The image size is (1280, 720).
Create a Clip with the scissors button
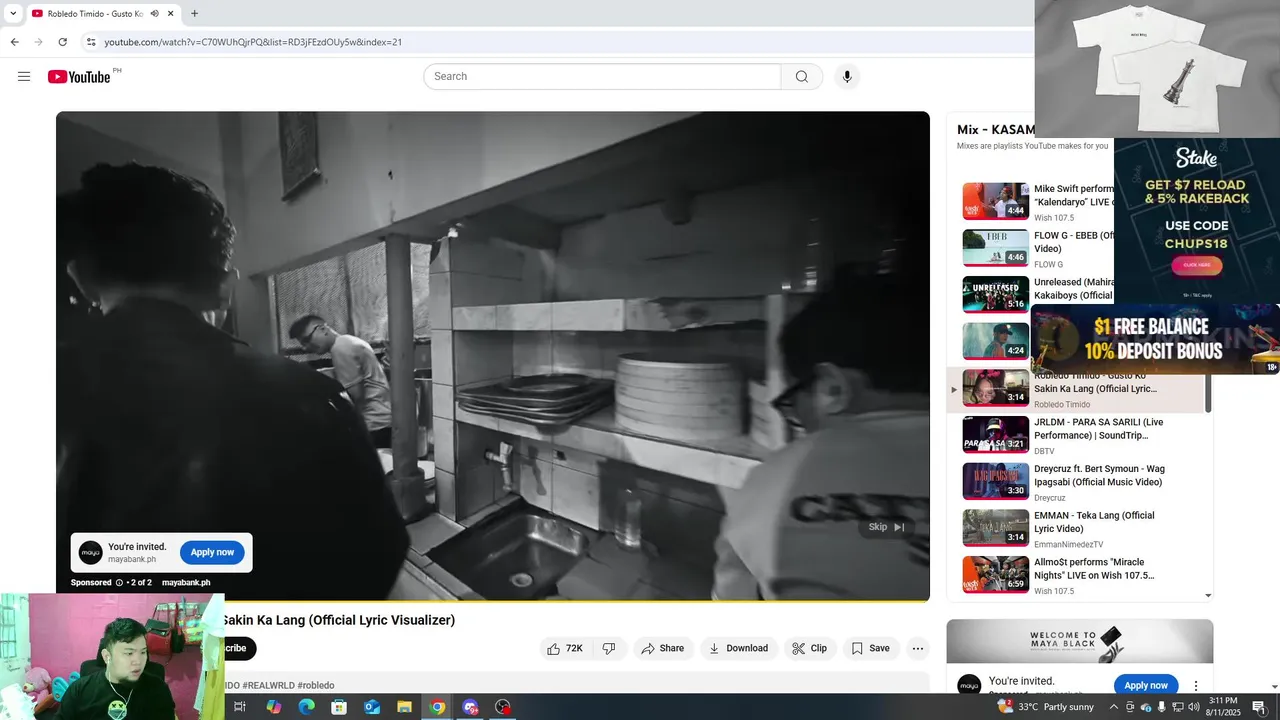pos(809,648)
